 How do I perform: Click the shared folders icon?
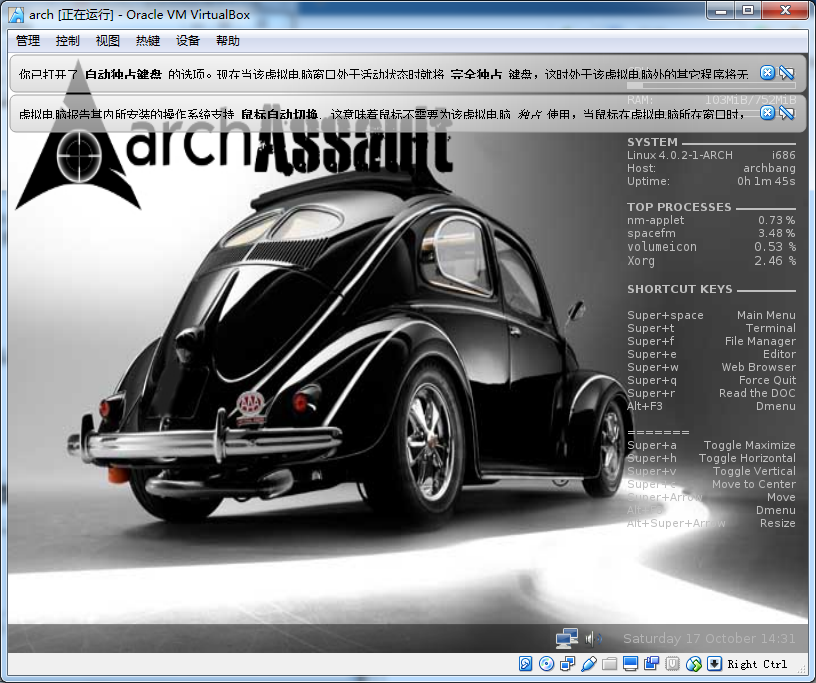point(609,664)
